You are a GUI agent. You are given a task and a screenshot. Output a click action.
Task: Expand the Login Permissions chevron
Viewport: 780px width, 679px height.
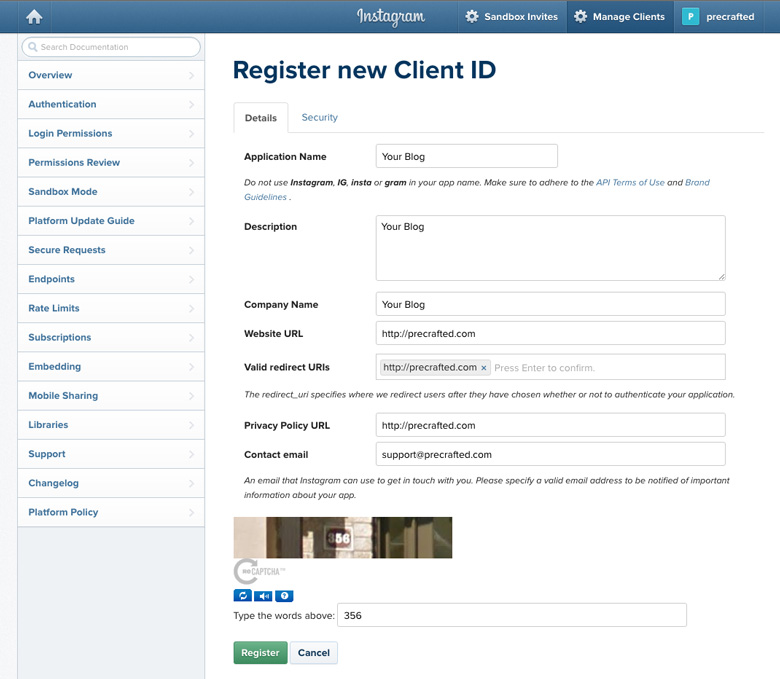(192, 133)
